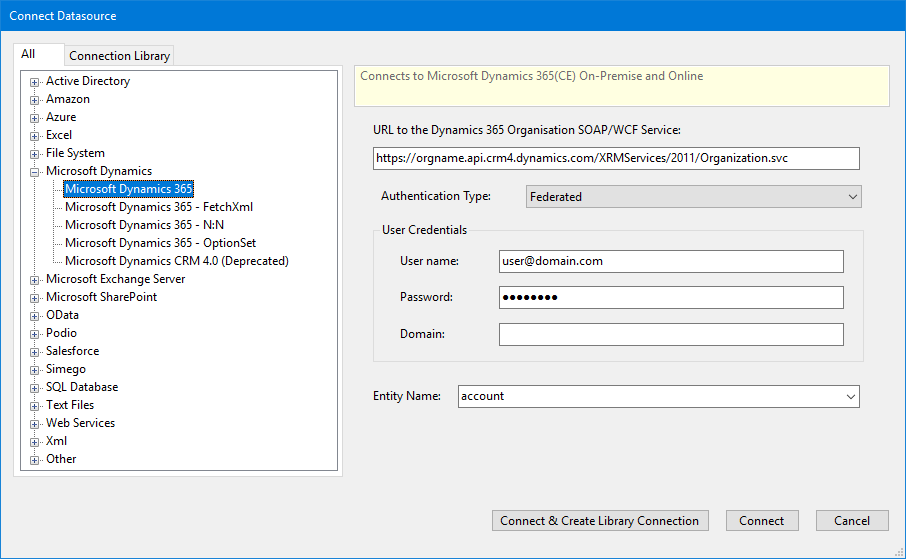Expand the SQL Database node
Viewport: 906px width, 559px height.
[x=35, y=388]
